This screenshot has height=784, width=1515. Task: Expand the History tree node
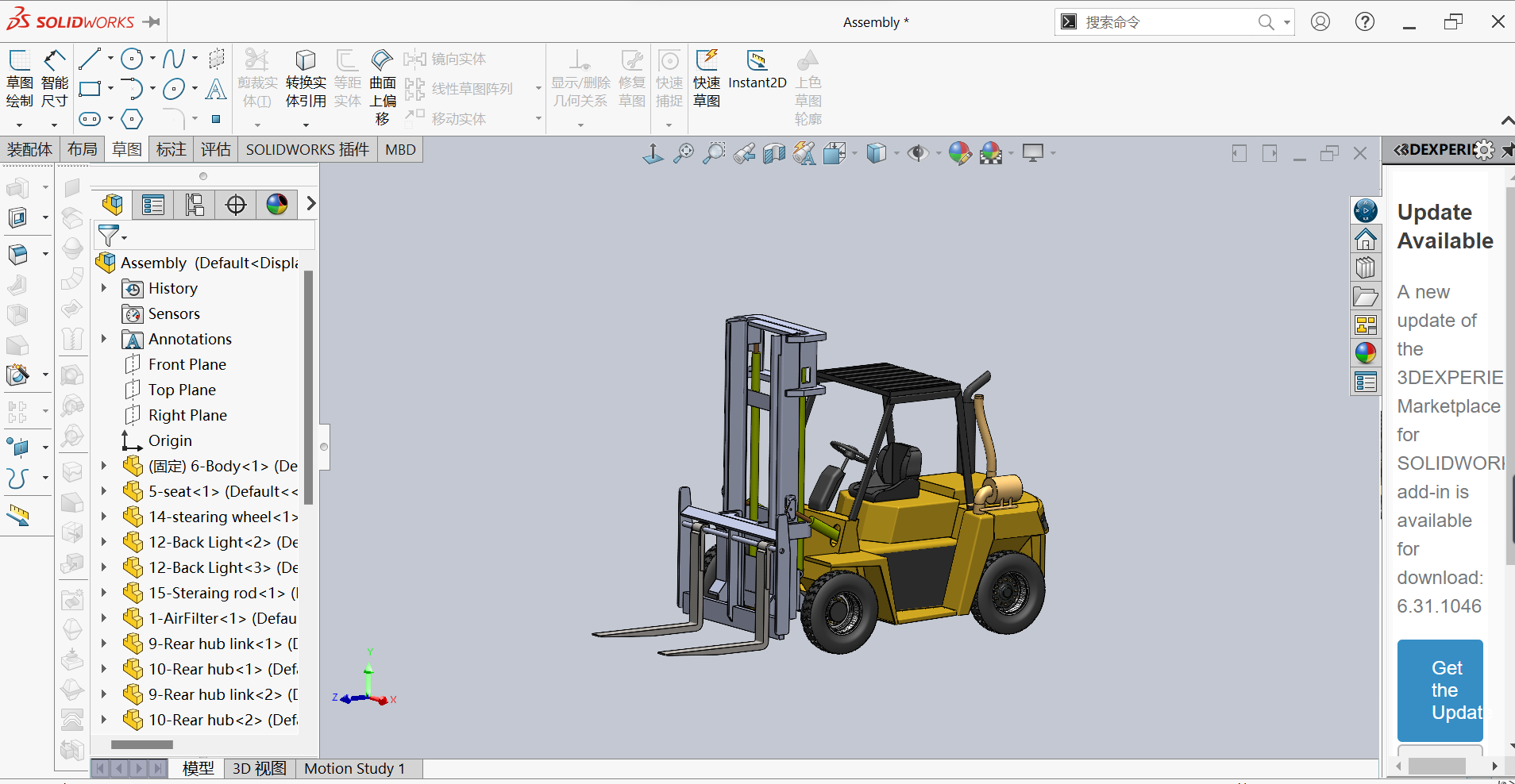tap(104, 288)
